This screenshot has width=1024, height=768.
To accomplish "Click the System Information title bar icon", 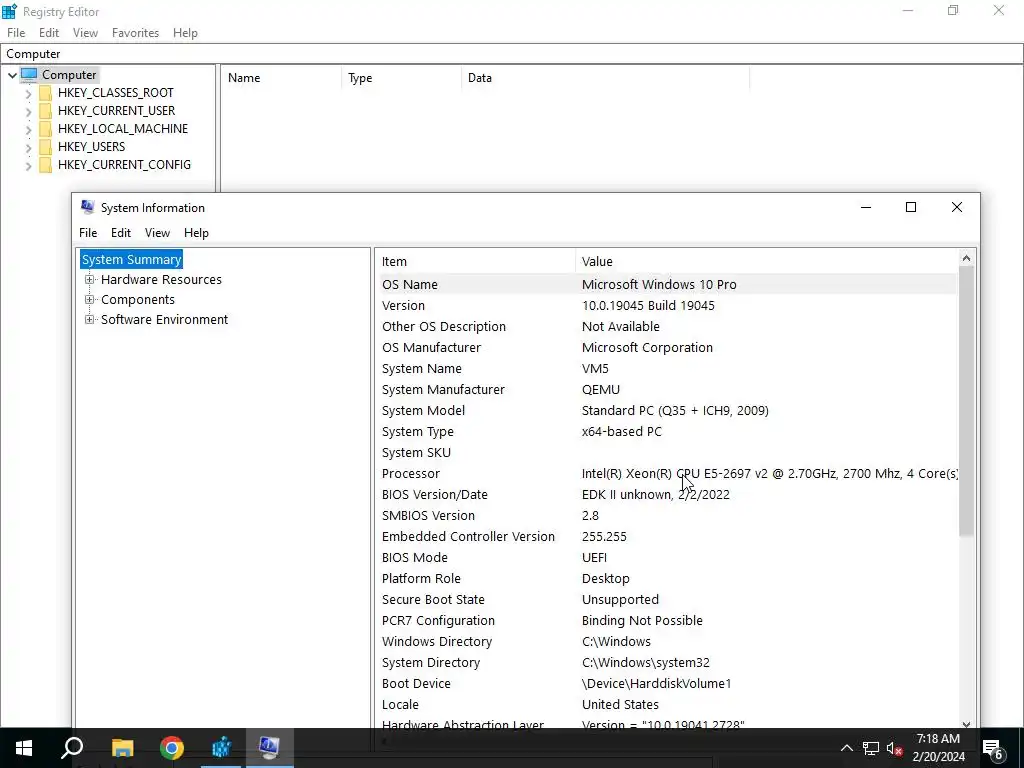I will pyautogui.click(x=88, y=208).
